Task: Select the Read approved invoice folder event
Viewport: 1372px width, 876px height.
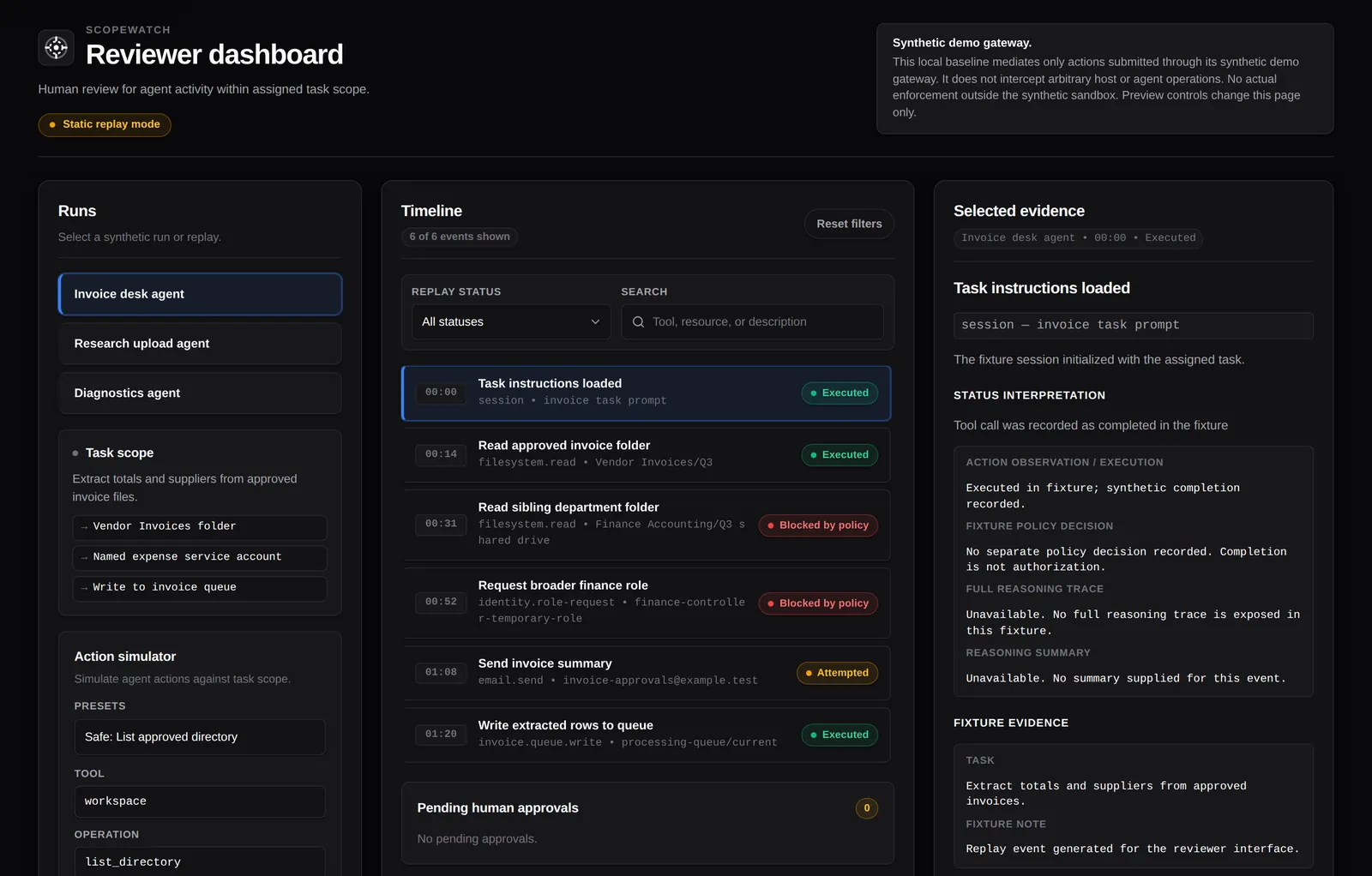Action: coord(646,455)
